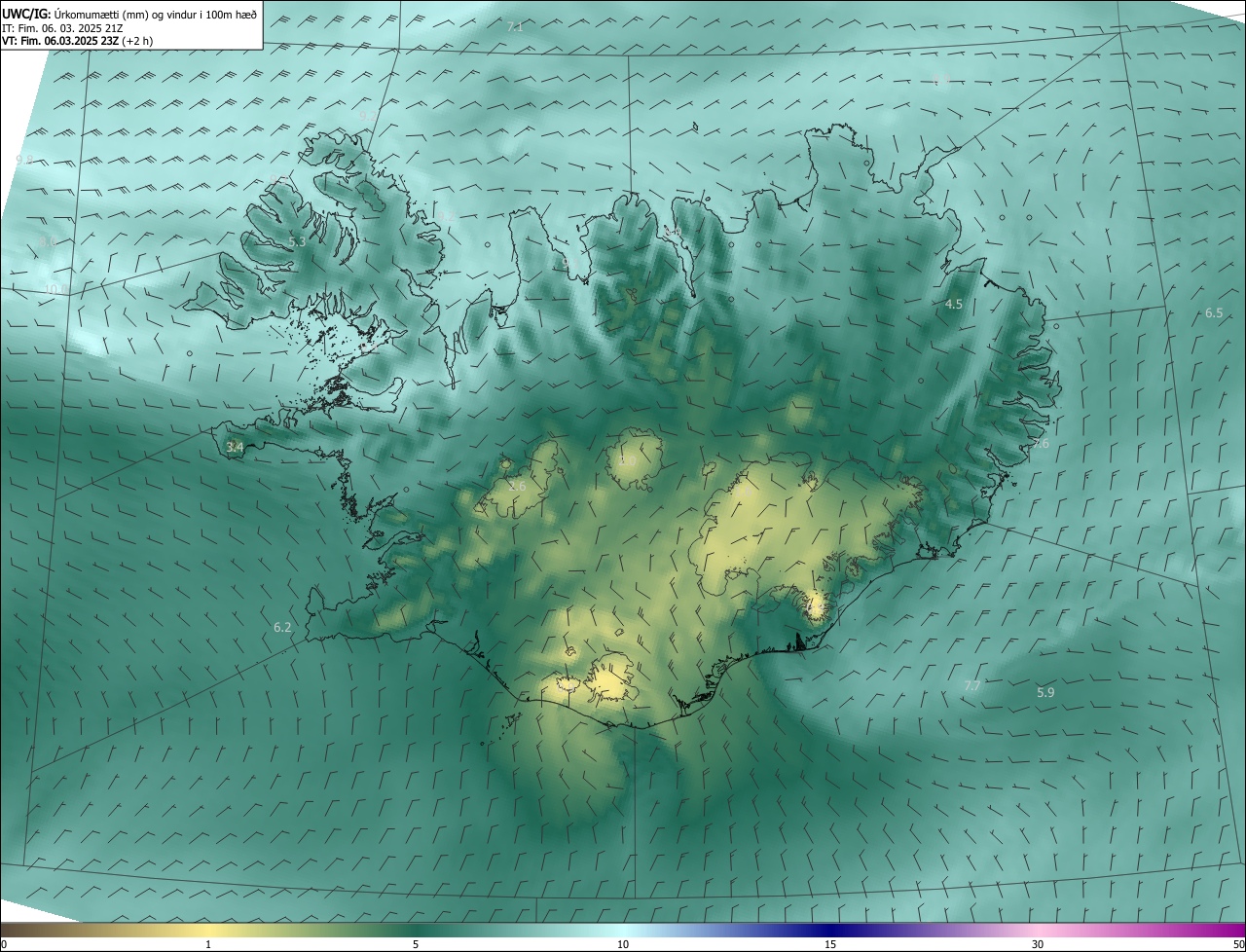
Task: Click the 3.4 value on the map
Action: coord(235,447)
